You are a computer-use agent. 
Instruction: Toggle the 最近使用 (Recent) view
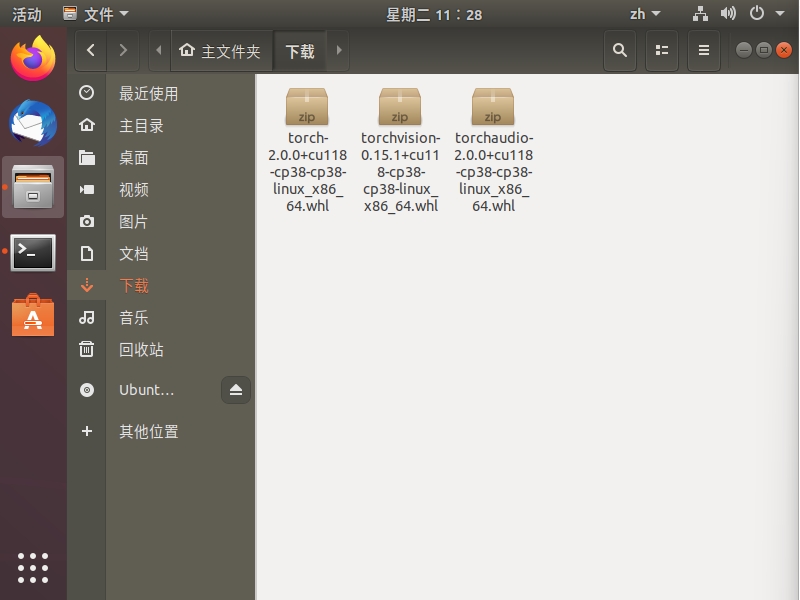tap(148, 93)
